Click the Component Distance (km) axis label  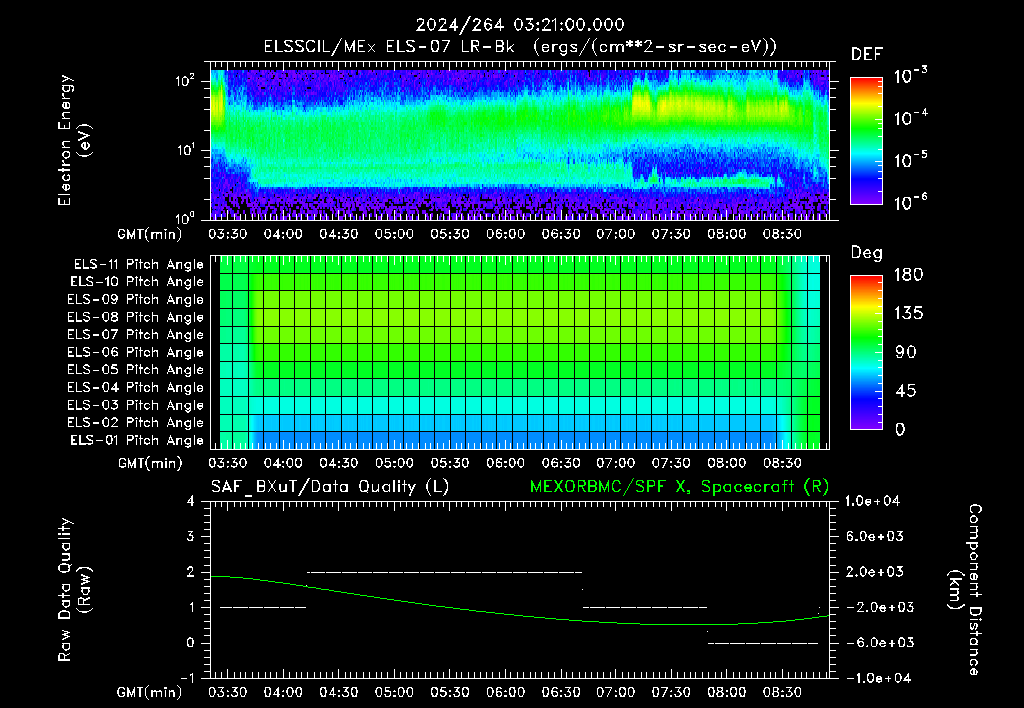click(x=964, y=590)
